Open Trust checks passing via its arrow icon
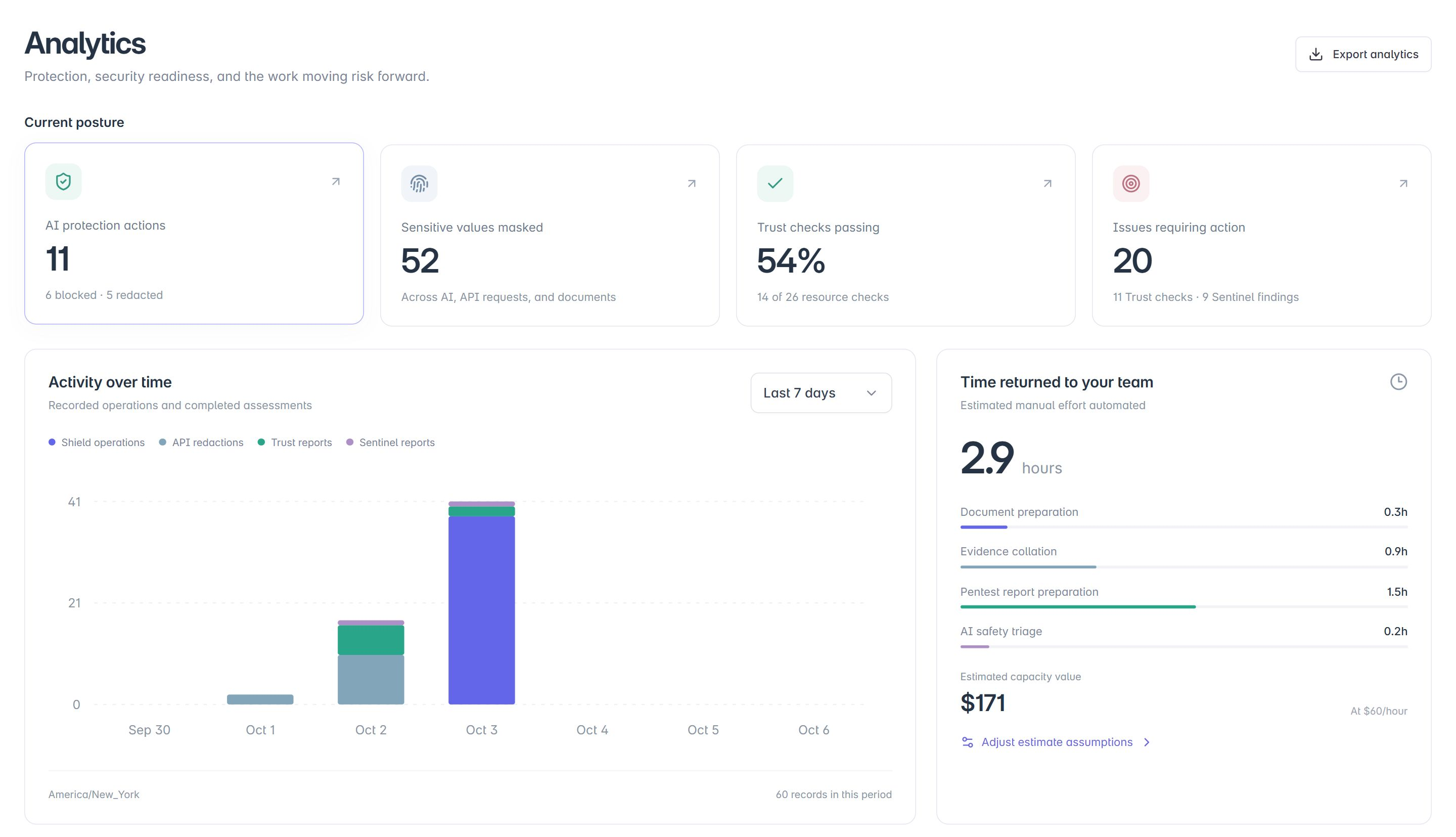 1047,184
